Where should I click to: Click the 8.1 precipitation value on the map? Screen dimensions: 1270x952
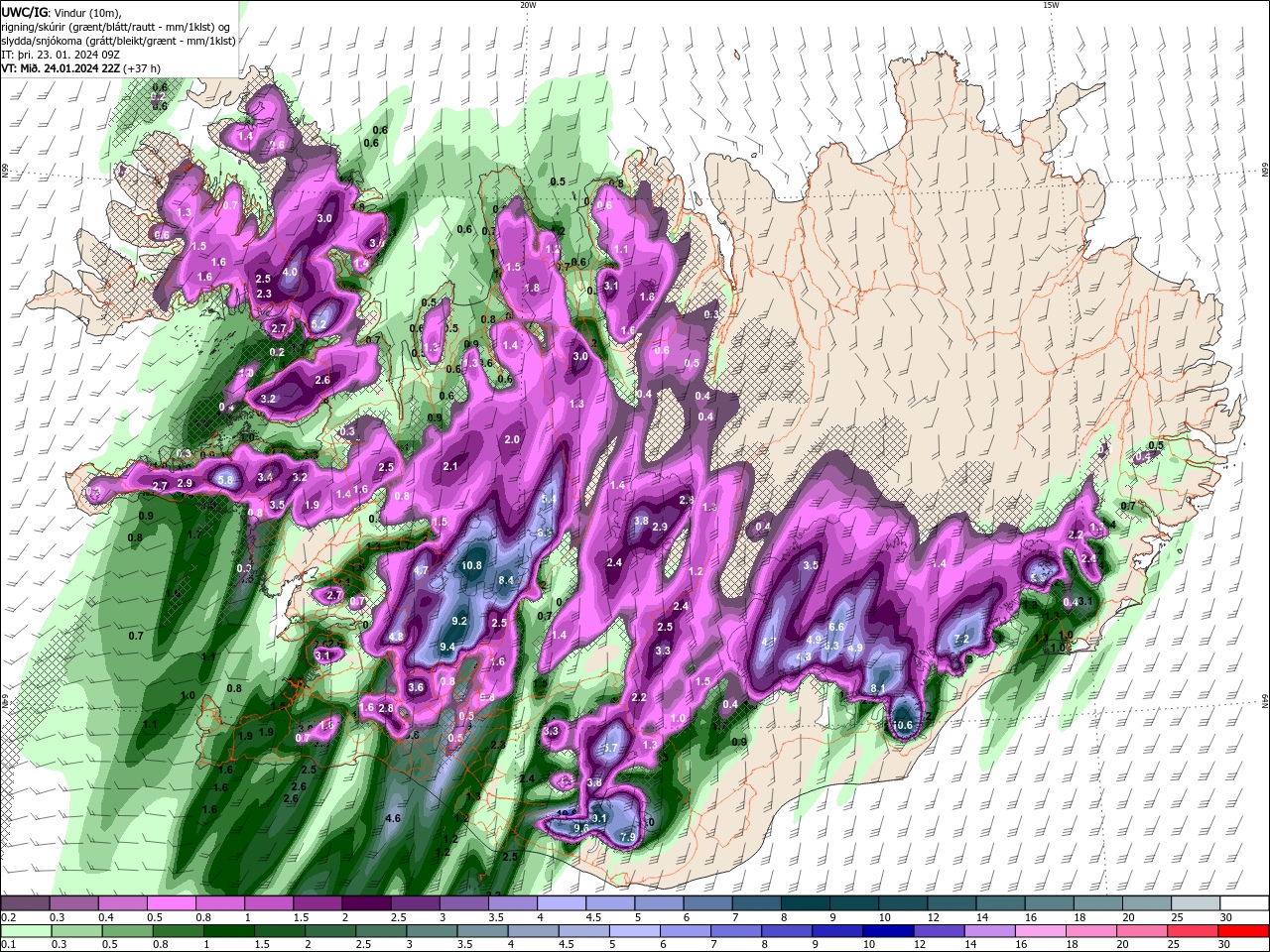(878, 688)
